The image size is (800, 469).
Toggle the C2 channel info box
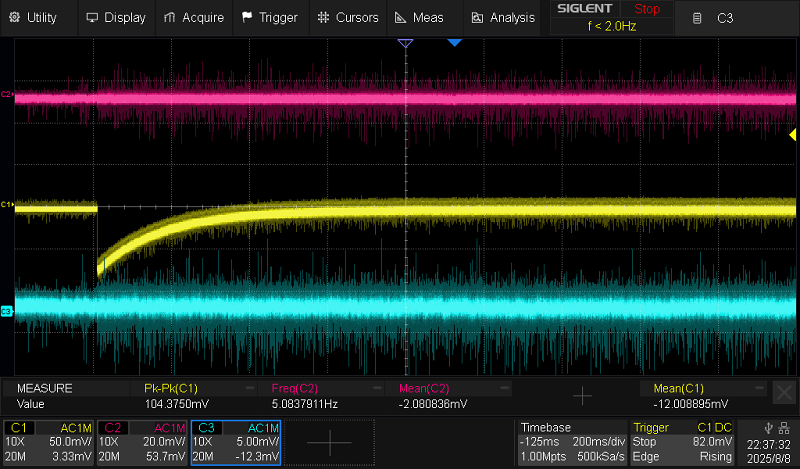[x=142, y=442]
